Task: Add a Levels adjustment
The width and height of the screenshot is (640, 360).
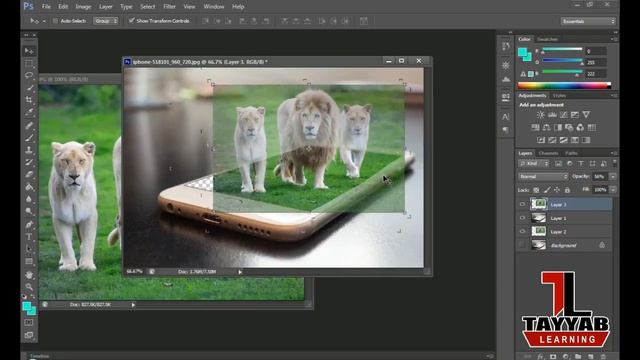Action: 552,115
